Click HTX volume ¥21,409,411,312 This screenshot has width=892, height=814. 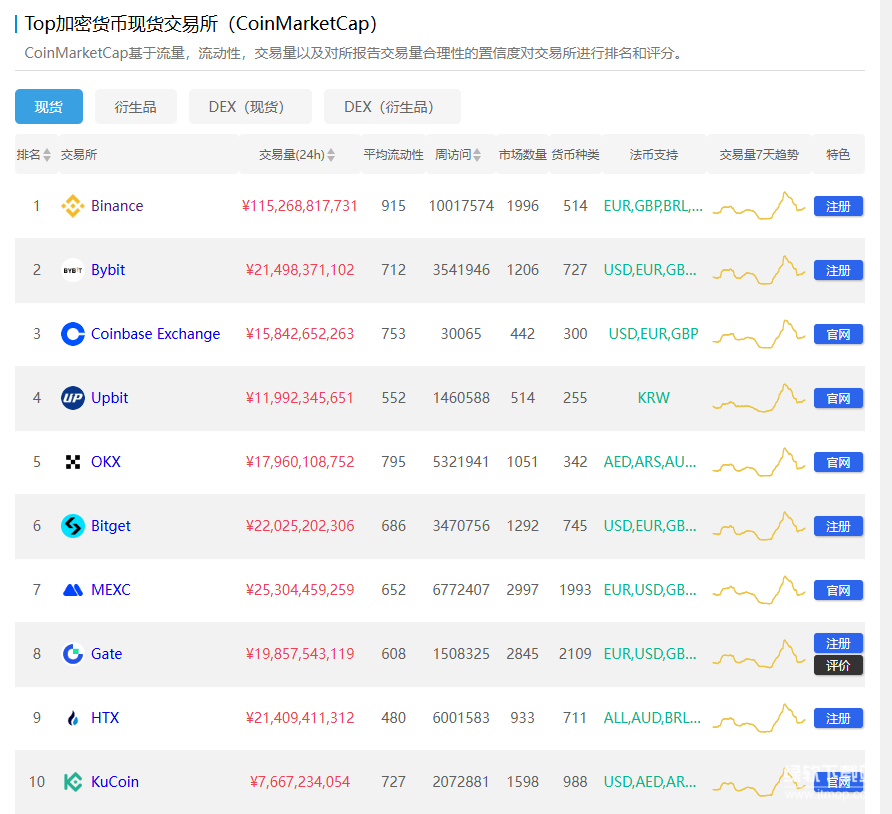pos(300,718)
